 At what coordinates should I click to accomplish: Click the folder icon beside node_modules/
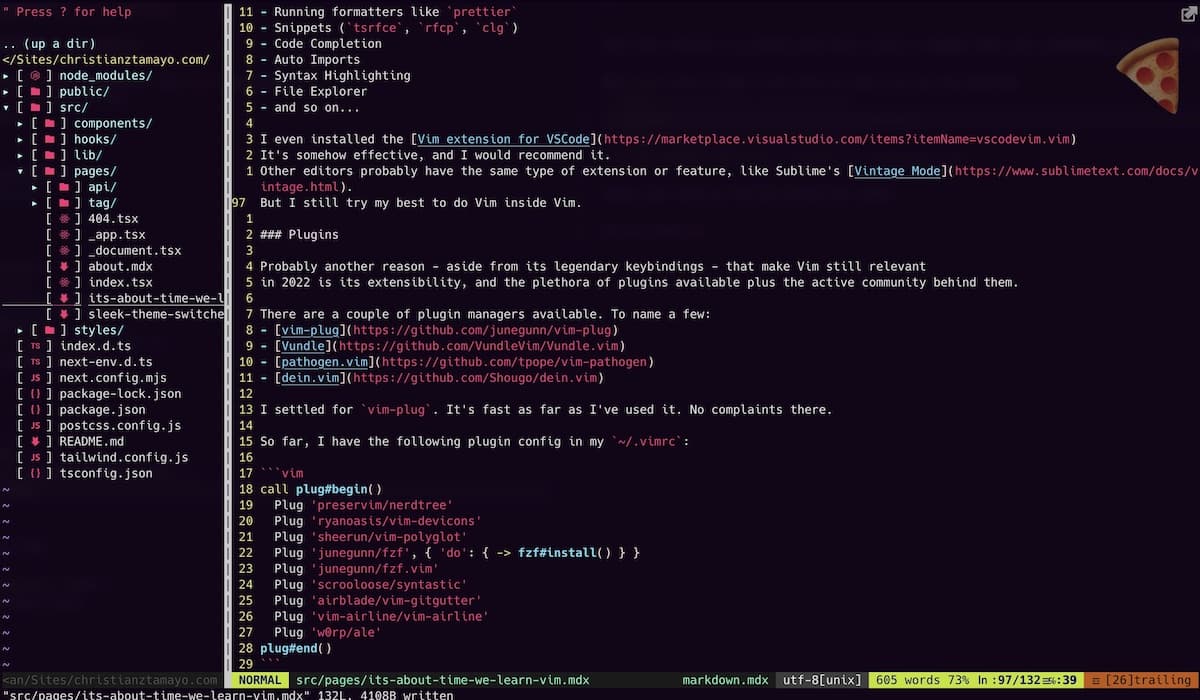[36, 75]
